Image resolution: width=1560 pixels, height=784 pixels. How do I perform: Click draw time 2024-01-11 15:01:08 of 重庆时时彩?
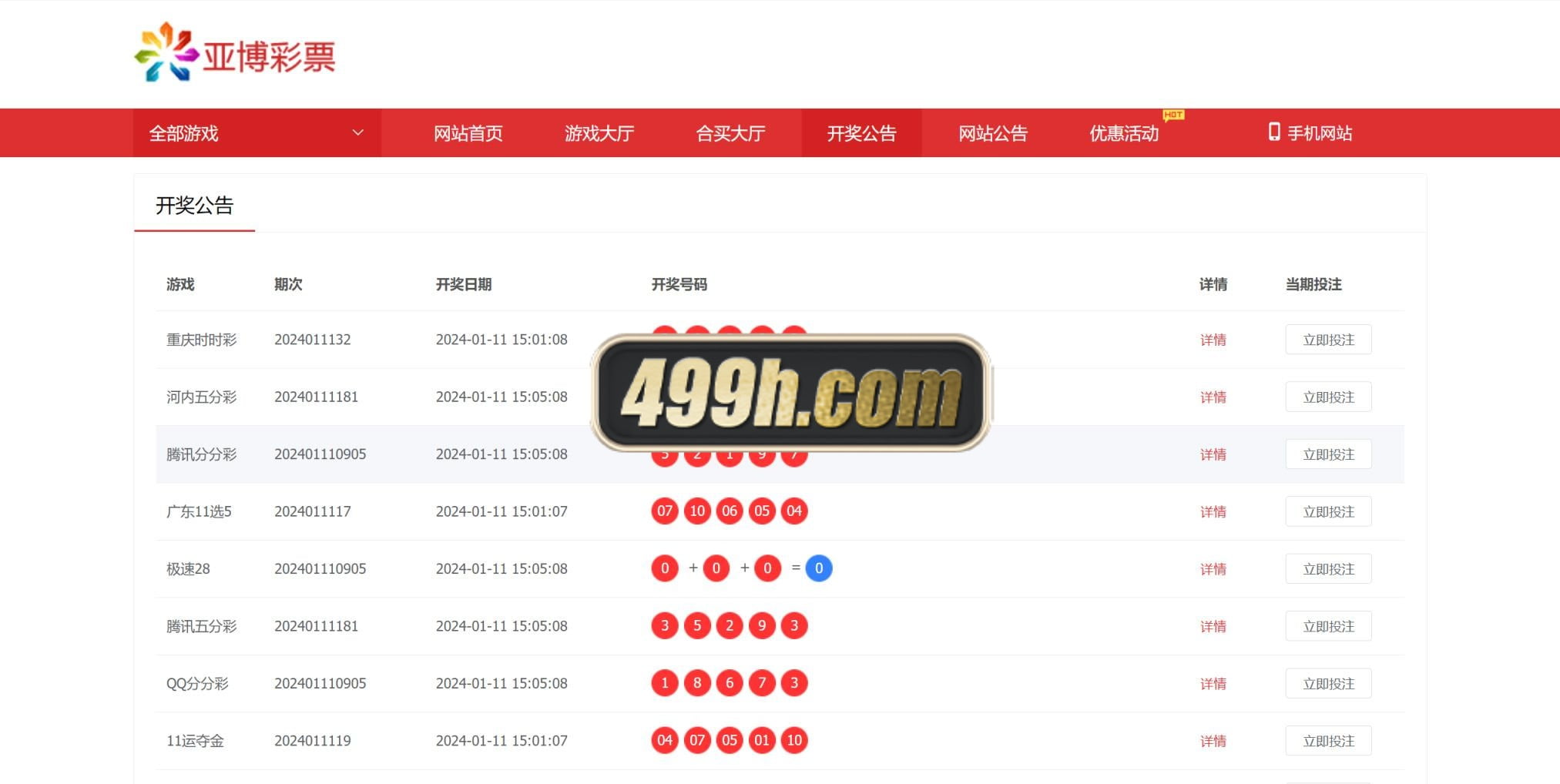click(502, 340)
